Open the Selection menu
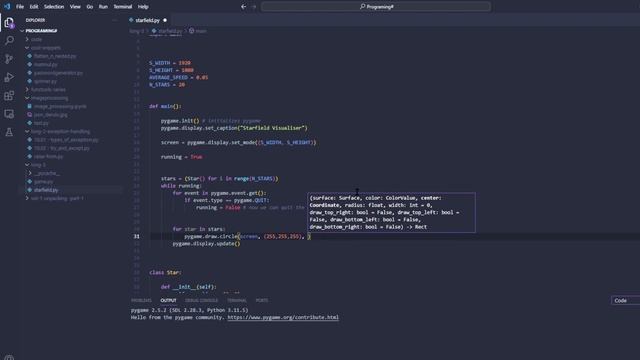The height and width of the screenshot is (360, 640). 54,7
